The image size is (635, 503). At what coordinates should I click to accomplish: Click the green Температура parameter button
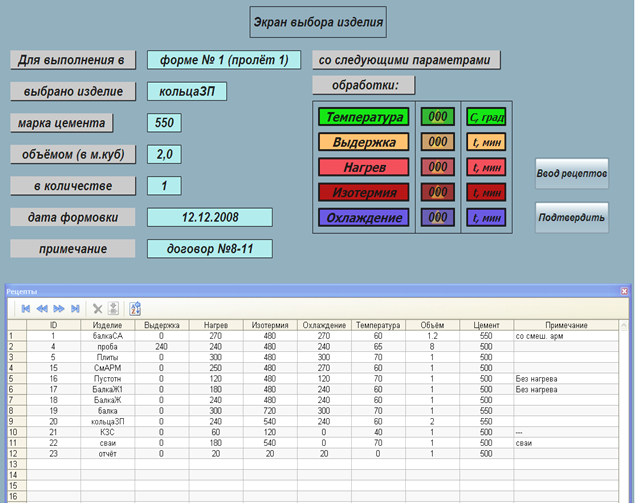363,117
